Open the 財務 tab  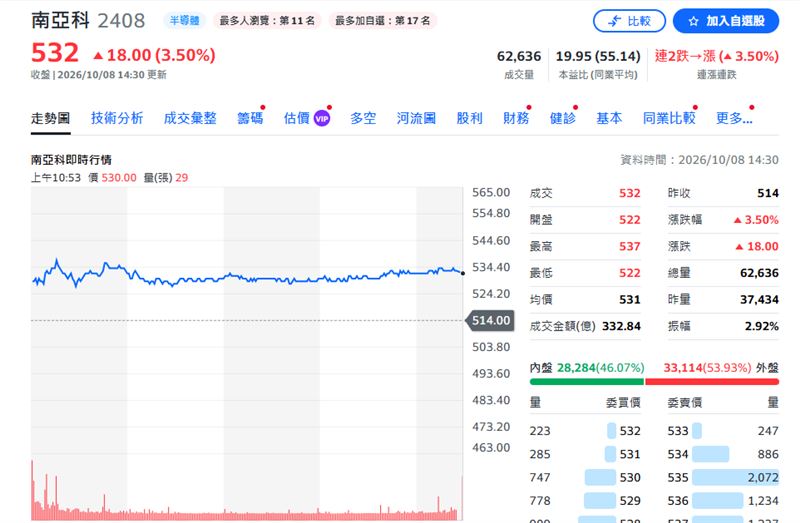[516, 118]
